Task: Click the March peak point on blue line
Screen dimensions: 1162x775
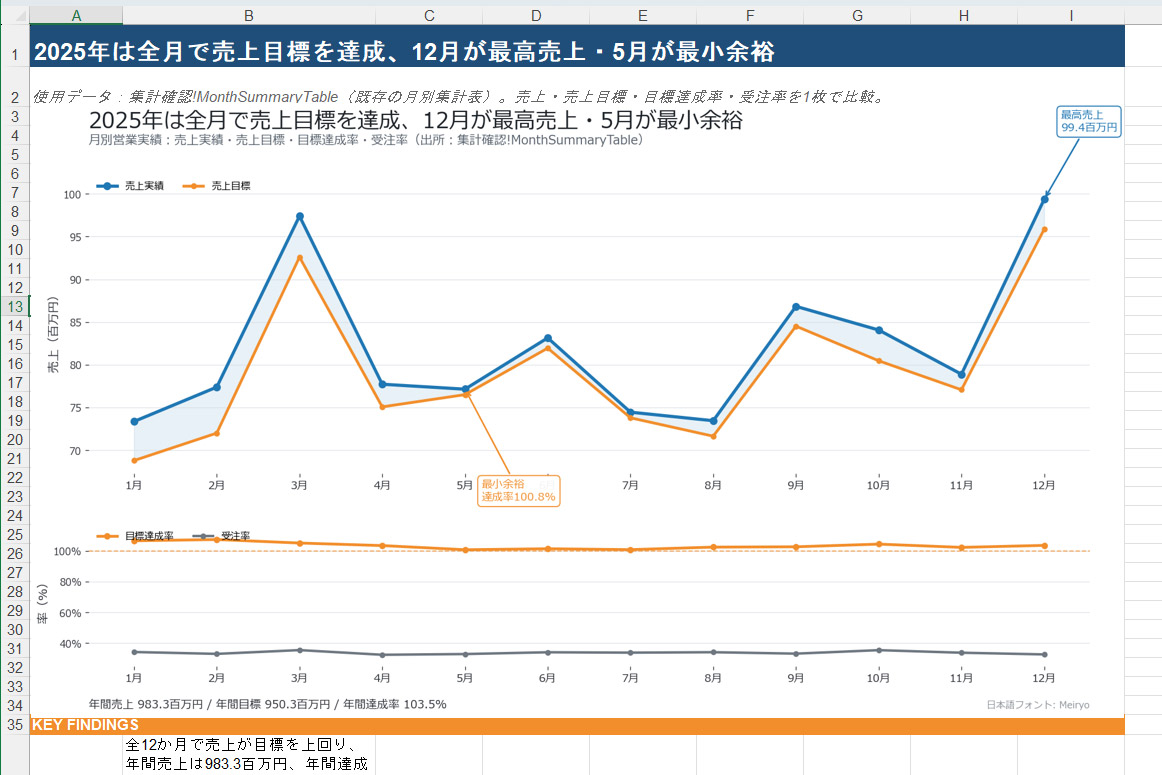Action: click(x=299, y=216)
